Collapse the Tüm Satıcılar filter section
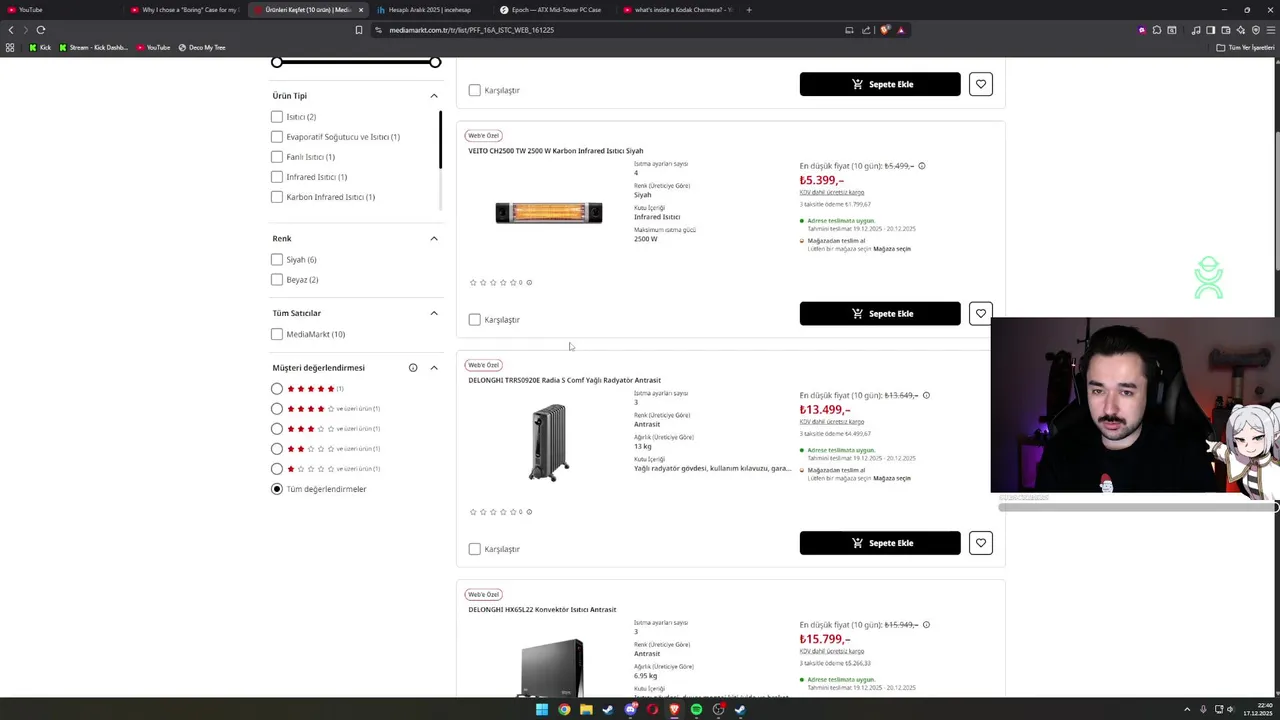The height and width of the screenshot is (720, 1280). (x=434, y=313)
